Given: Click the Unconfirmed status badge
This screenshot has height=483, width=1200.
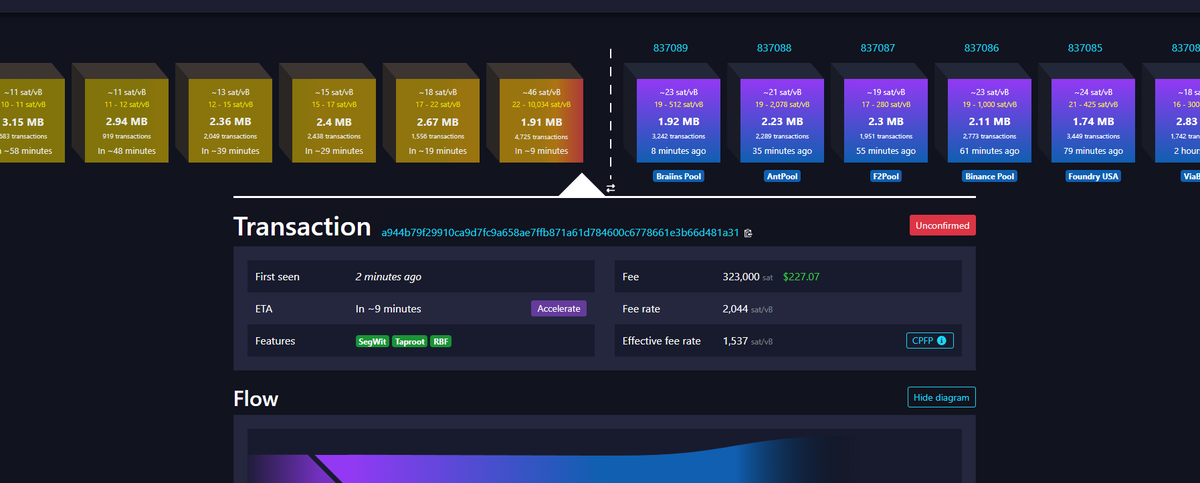Looking at the screenshot, I should [x=942, y=226].
